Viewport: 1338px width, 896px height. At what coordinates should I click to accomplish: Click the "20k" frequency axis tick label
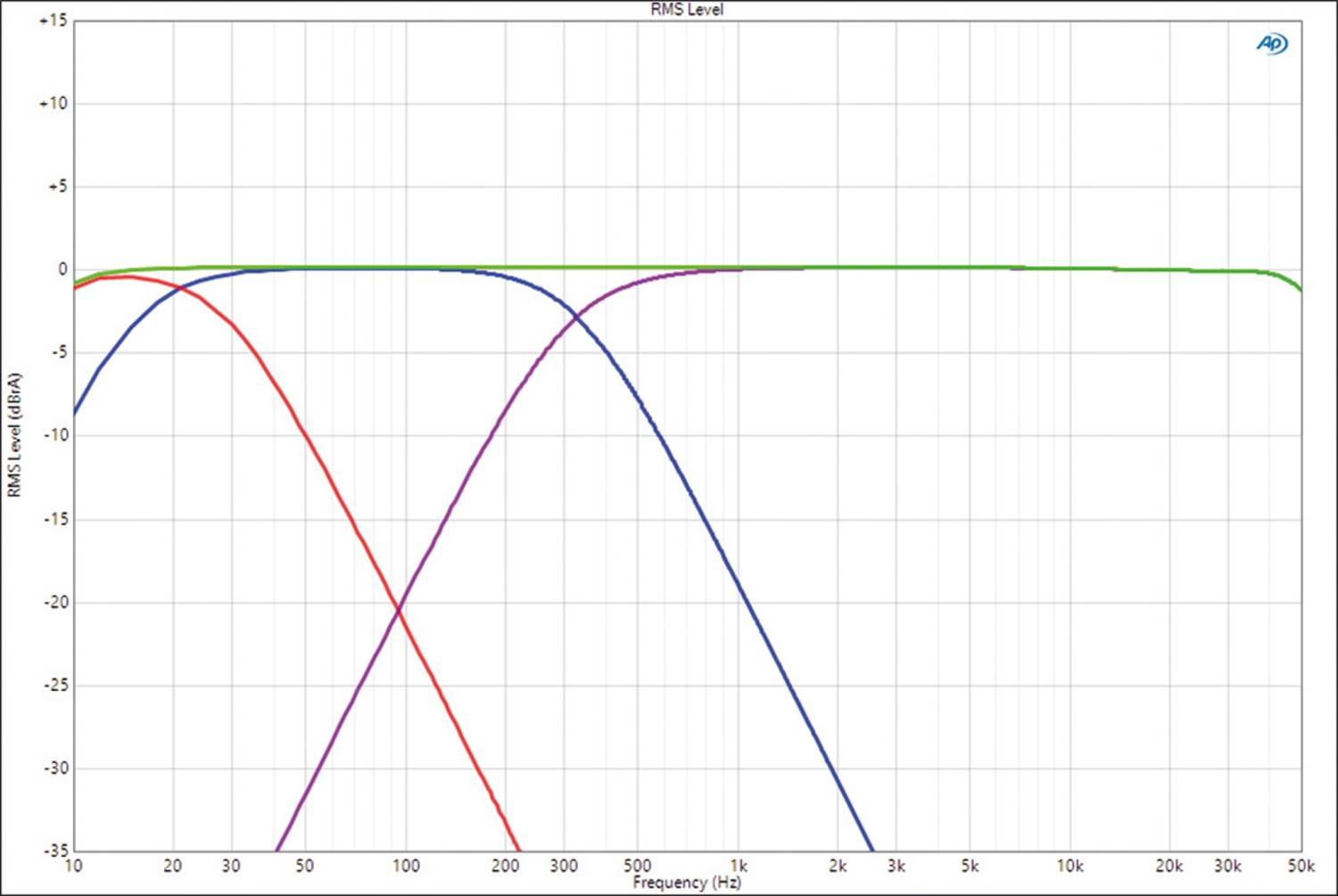[x=1169, y=866]
